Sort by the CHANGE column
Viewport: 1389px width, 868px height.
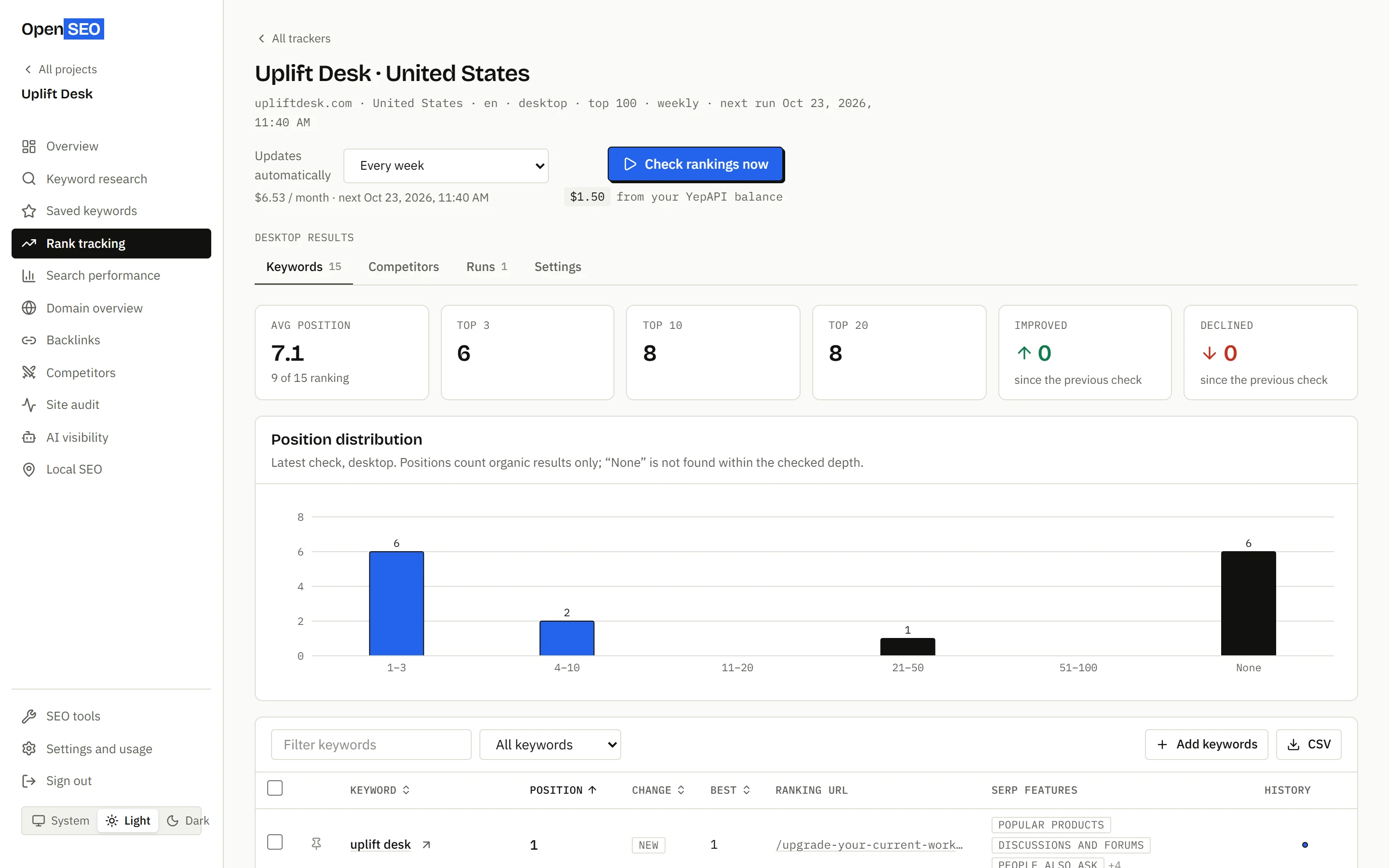658,790
